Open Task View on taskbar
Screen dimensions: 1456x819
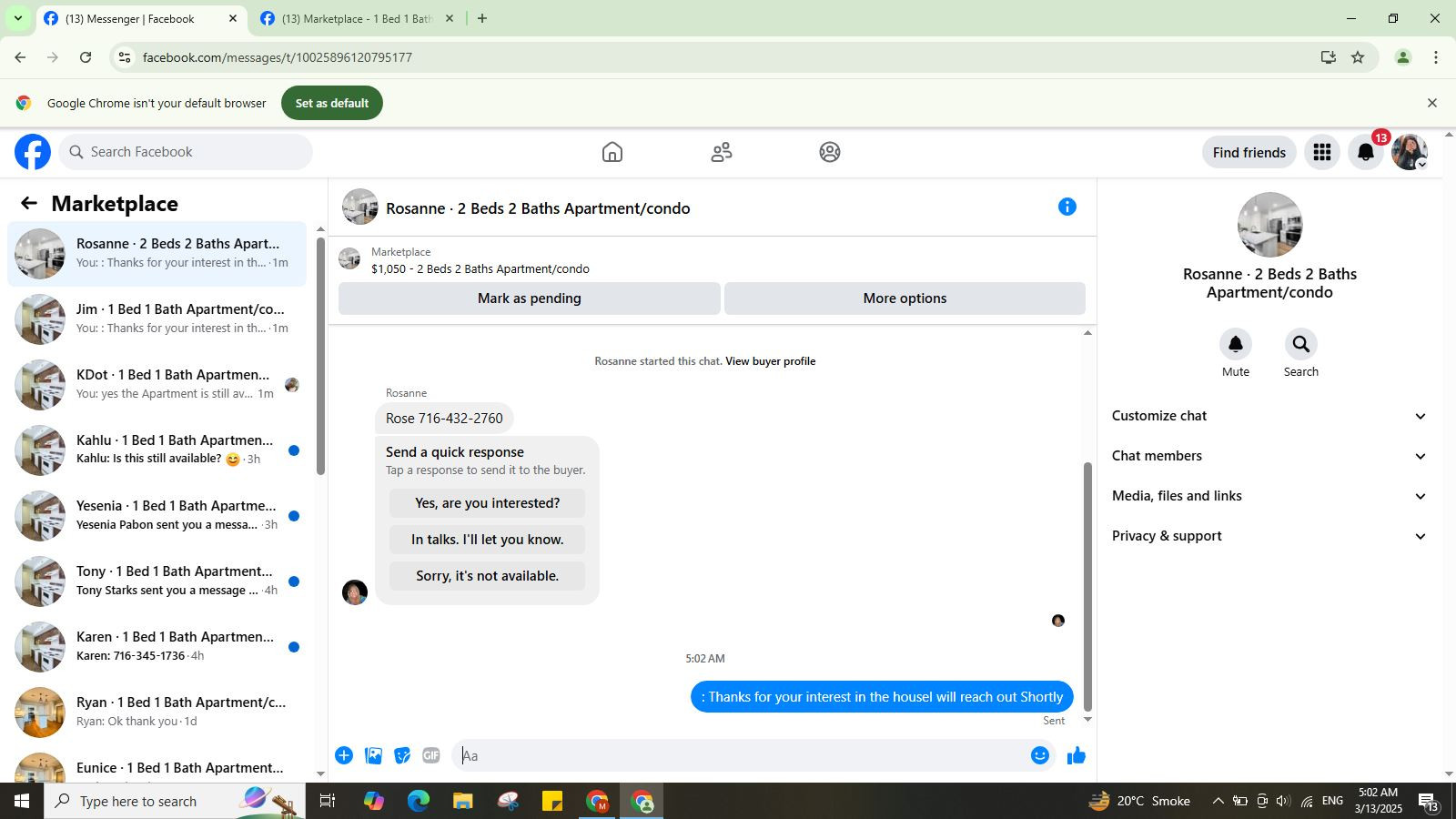[x=328, y=801]
